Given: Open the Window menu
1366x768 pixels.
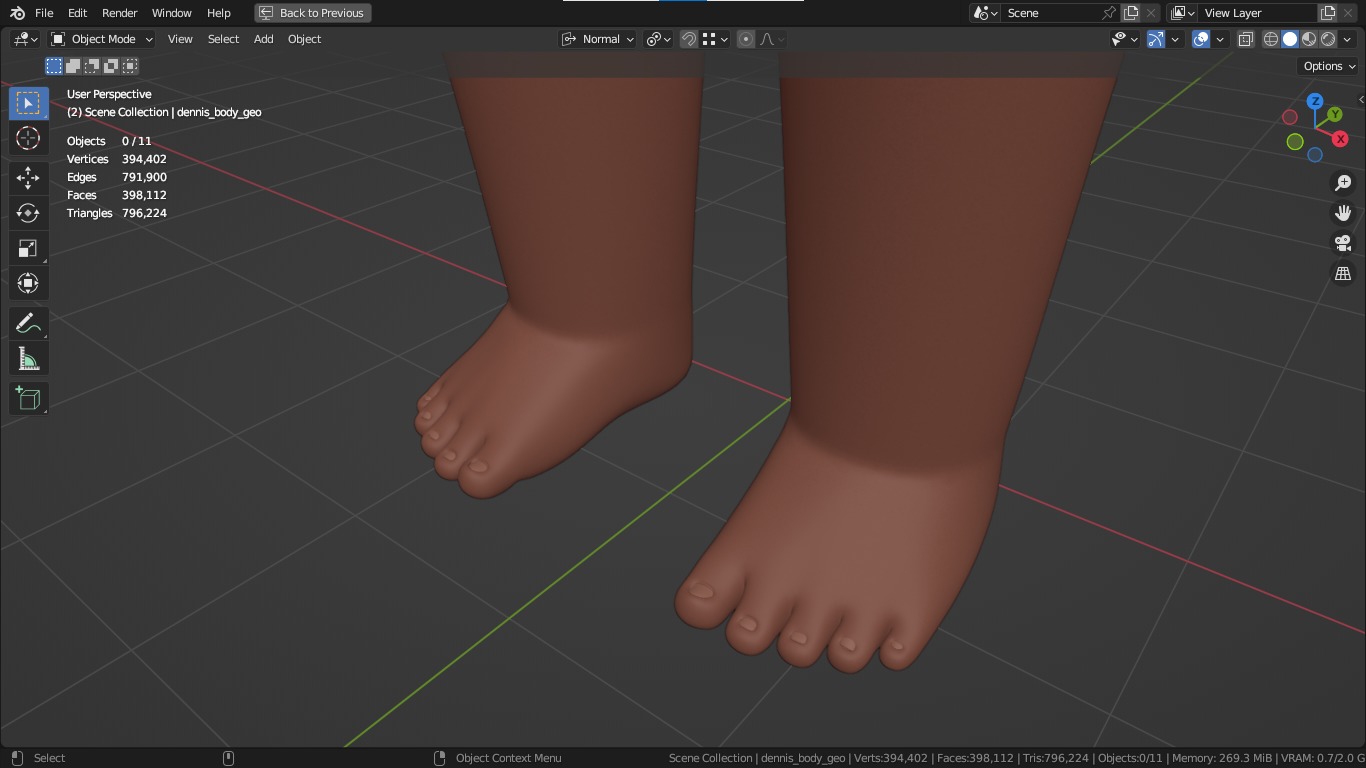Looking at the screenshot, I should click(x=171, y=13).
